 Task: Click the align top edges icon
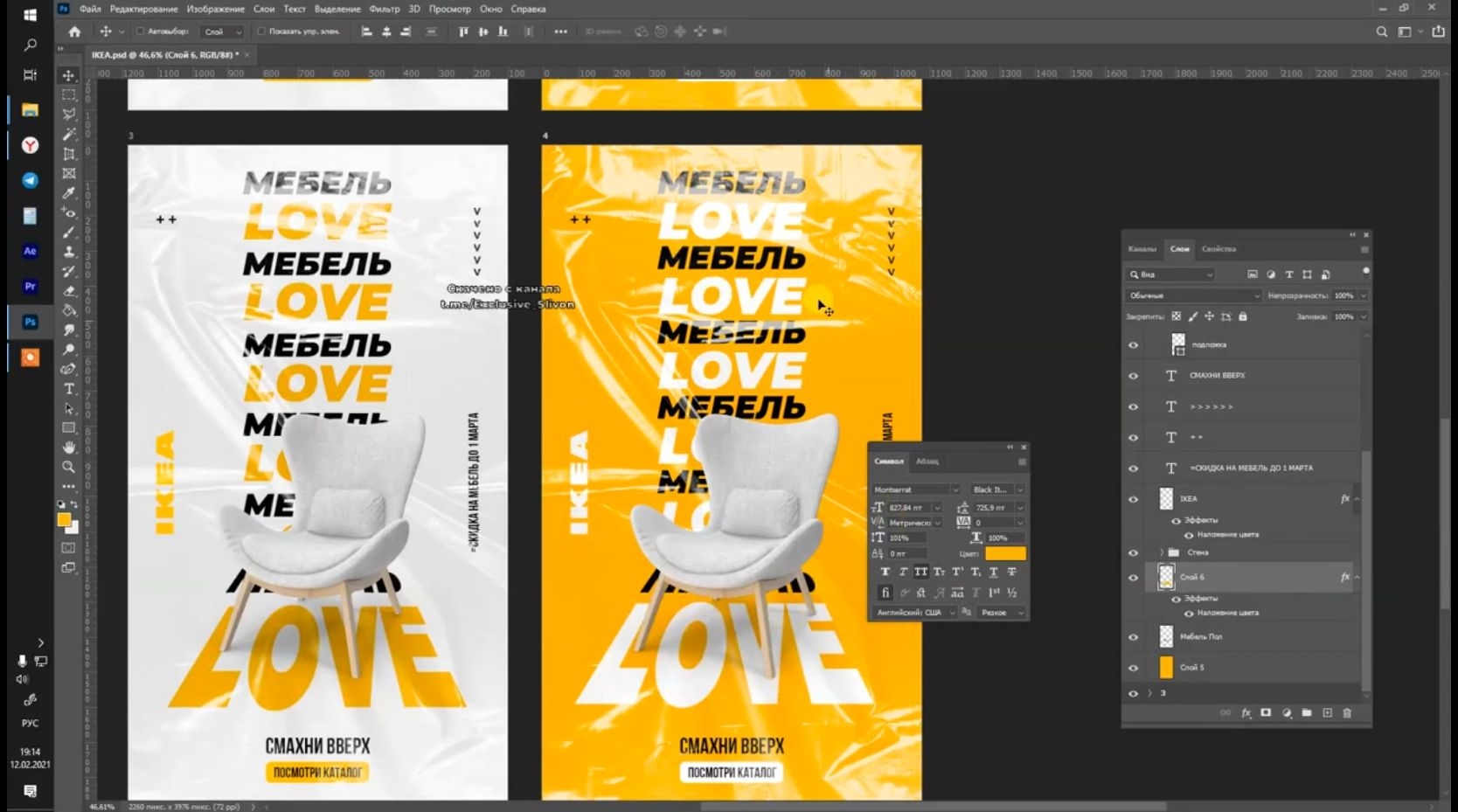tap(463, 31)
